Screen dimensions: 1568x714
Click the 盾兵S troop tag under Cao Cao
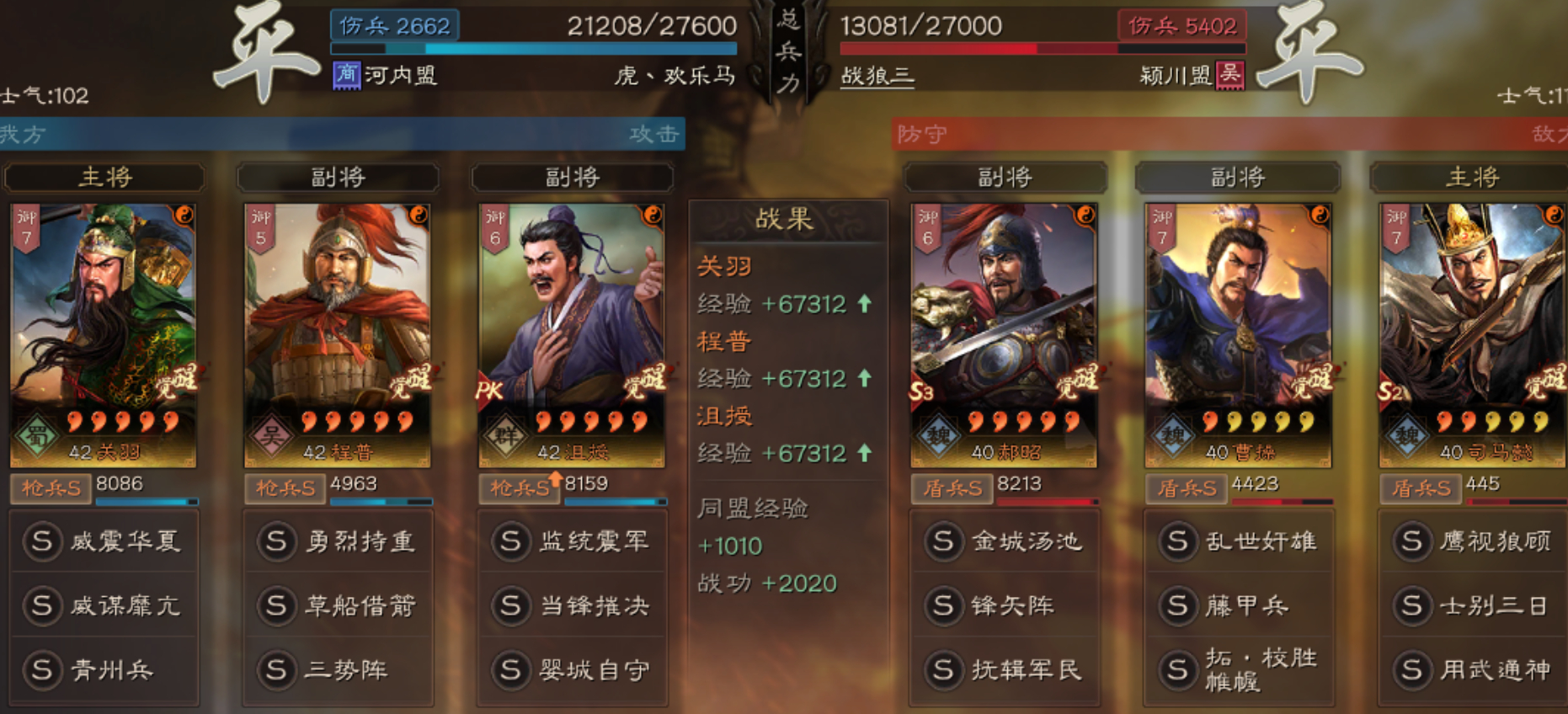(x=1186, y=488)
